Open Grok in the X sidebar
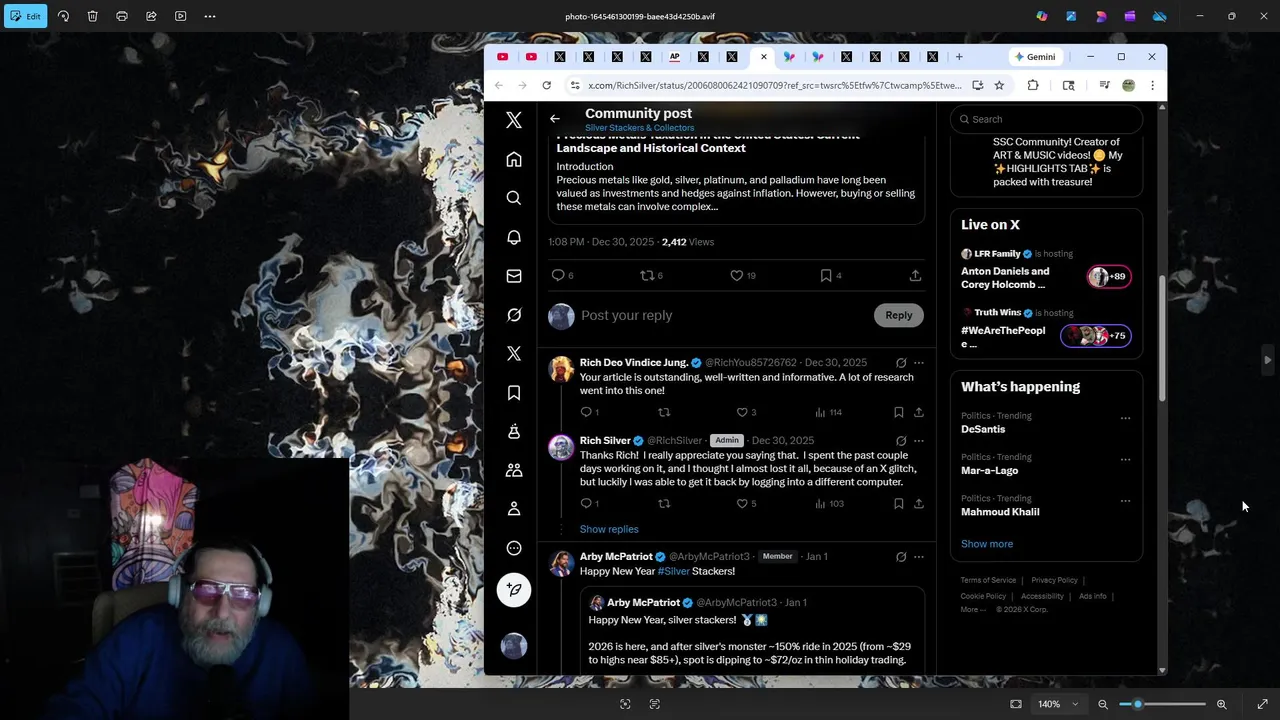The width and height of the screenshot is (1280, 720). click(x=514, y=315)
